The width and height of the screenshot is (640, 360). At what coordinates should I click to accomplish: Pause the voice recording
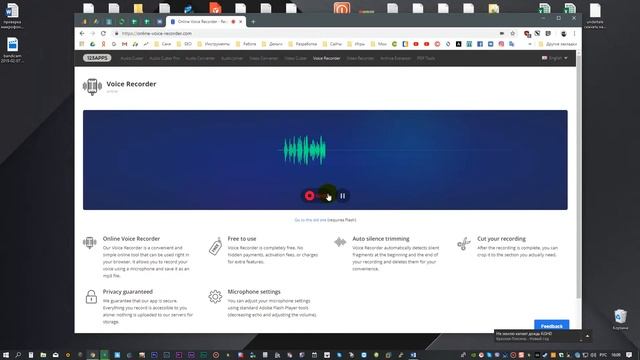[x=342, y=196]
